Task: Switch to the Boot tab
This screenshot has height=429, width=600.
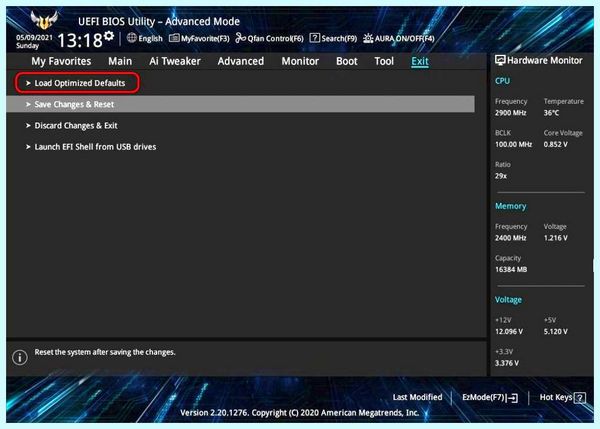Action: (347, 61)
